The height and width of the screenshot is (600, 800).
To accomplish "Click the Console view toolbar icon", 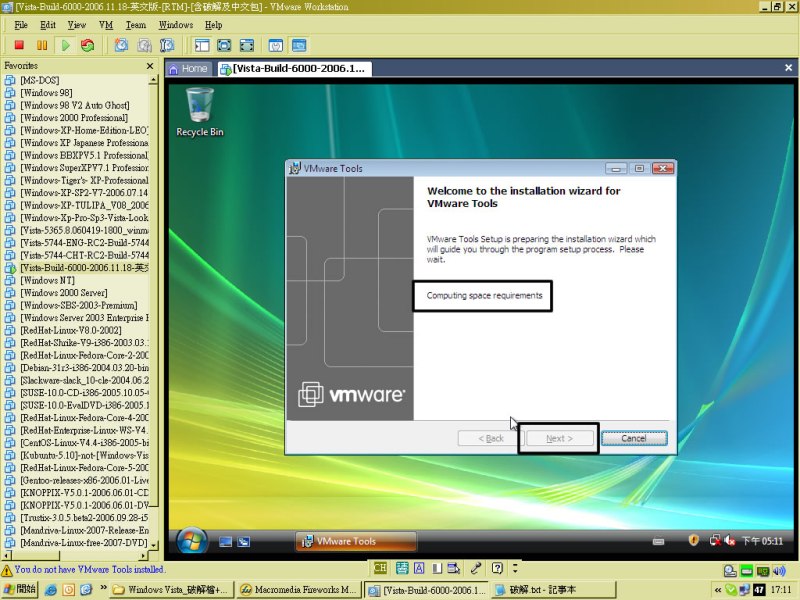I will click(x=299, y=45).
